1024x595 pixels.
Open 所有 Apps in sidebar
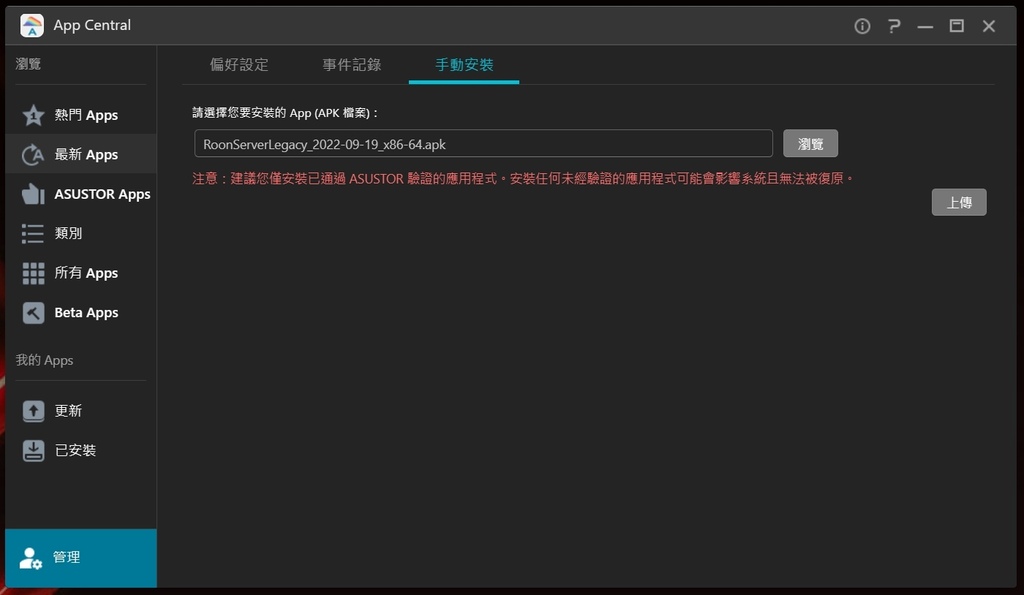point(81,273)
